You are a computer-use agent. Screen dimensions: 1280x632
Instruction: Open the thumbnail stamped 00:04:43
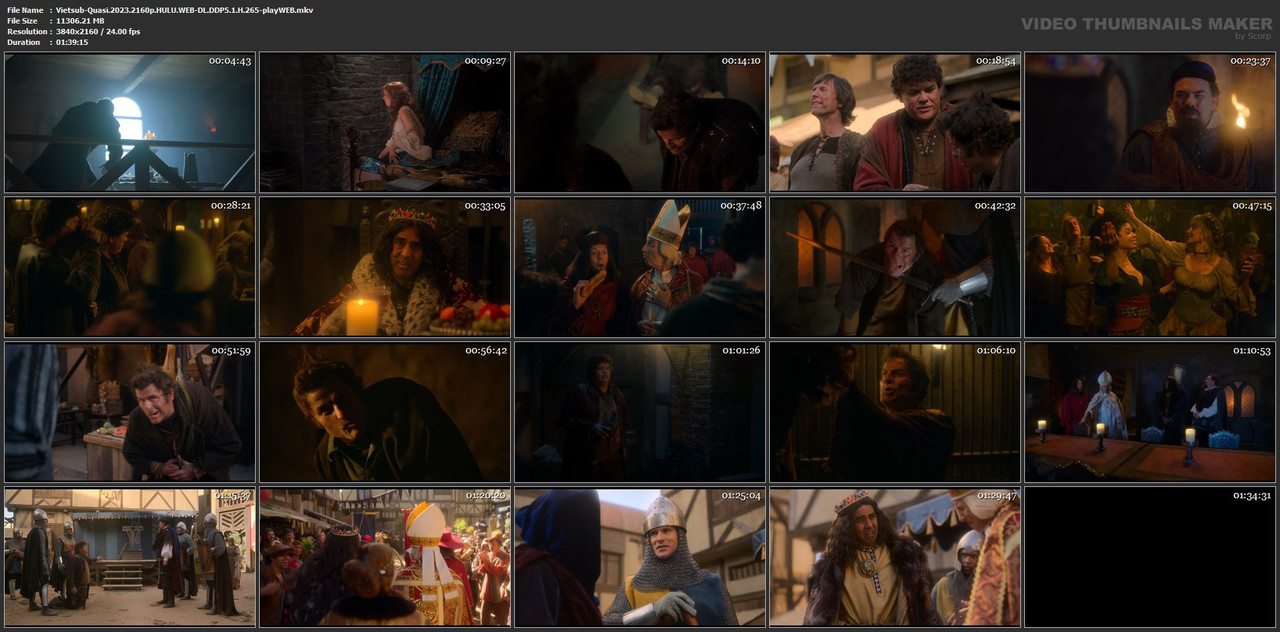(130, 122)
